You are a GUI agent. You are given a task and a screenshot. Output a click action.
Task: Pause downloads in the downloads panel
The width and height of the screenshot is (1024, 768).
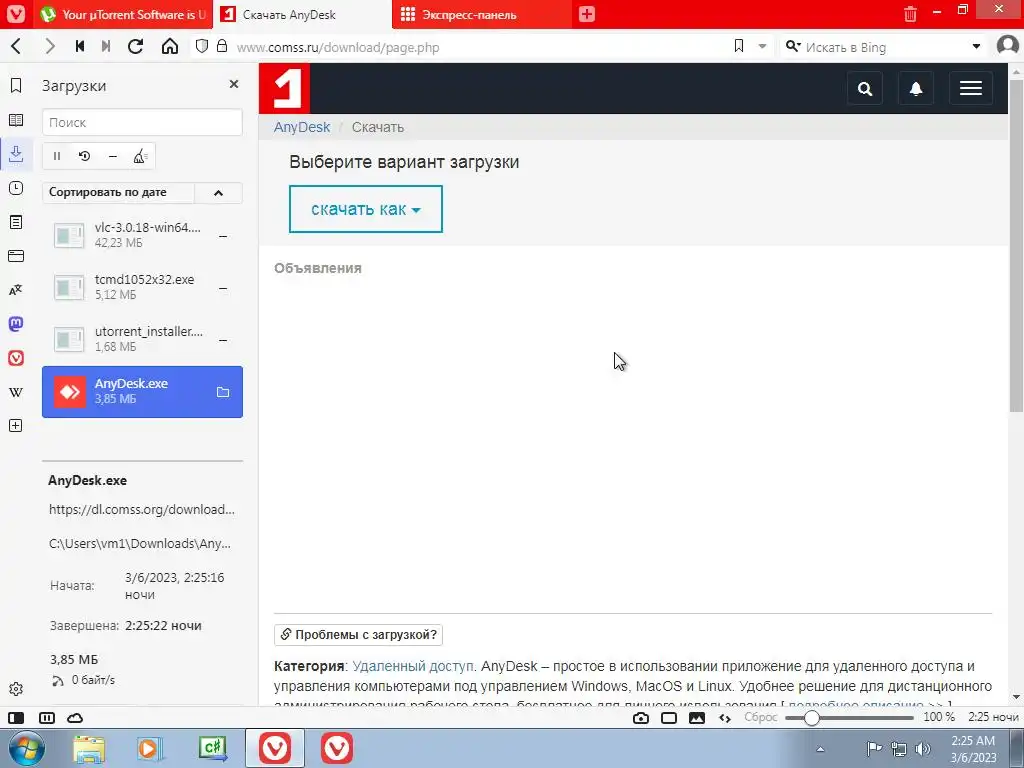[x=57, y=156]
